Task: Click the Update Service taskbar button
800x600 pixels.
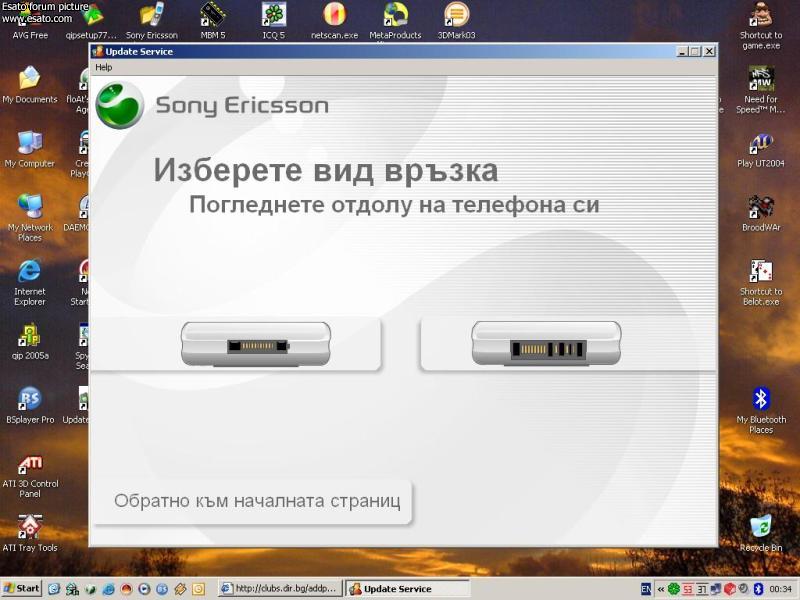Action: pos(407,589)
